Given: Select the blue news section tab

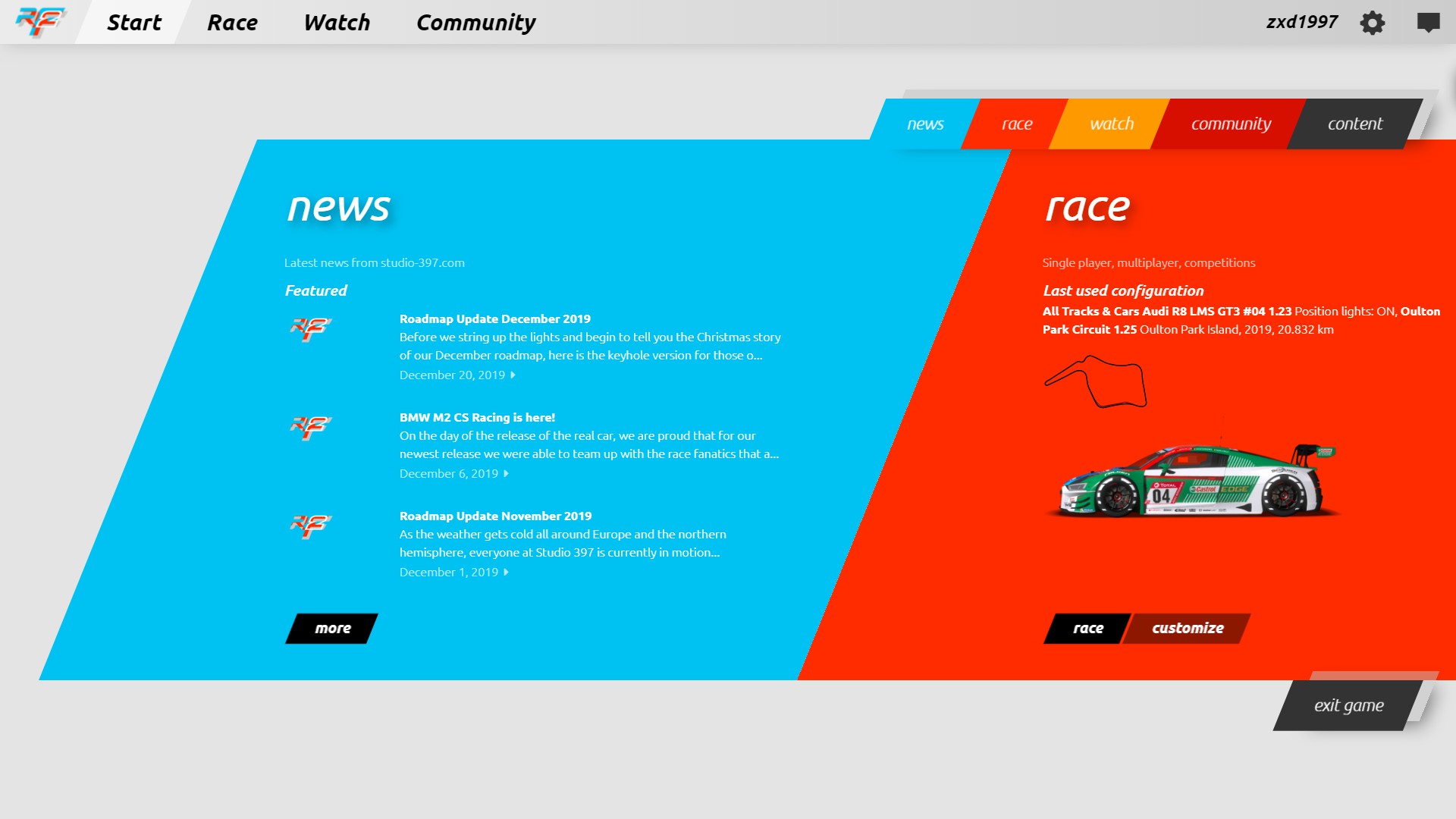Looking at the screenshot, I should click(x=925, y=124).
